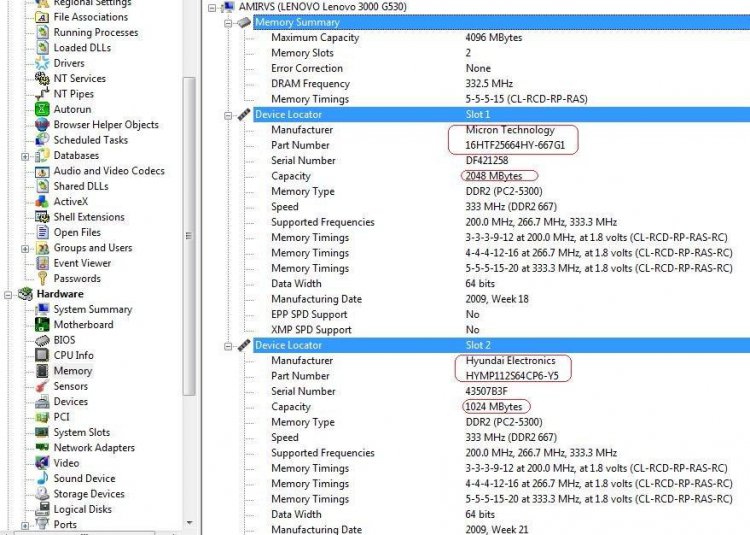The height and width of the screenshot is (535, 750).
Task: Select Storage Devices in the tree
Action: click(x=89, y=494)
